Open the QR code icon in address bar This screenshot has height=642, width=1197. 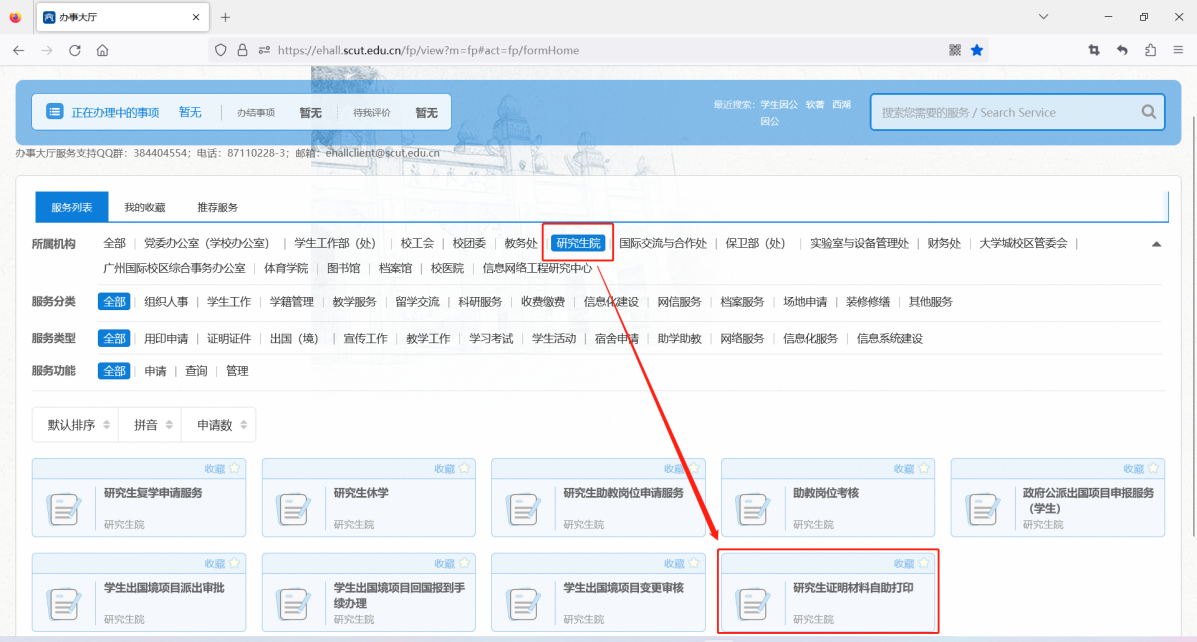point(955,50)
